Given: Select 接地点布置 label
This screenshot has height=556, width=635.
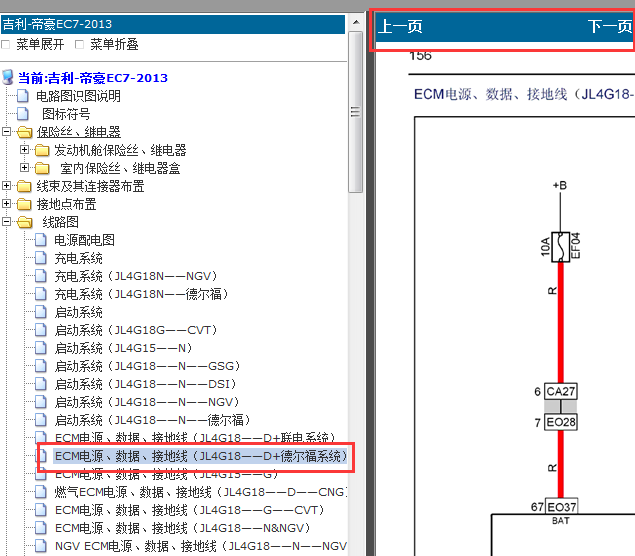Looking at the screenshot, I should tap(66, 204).
